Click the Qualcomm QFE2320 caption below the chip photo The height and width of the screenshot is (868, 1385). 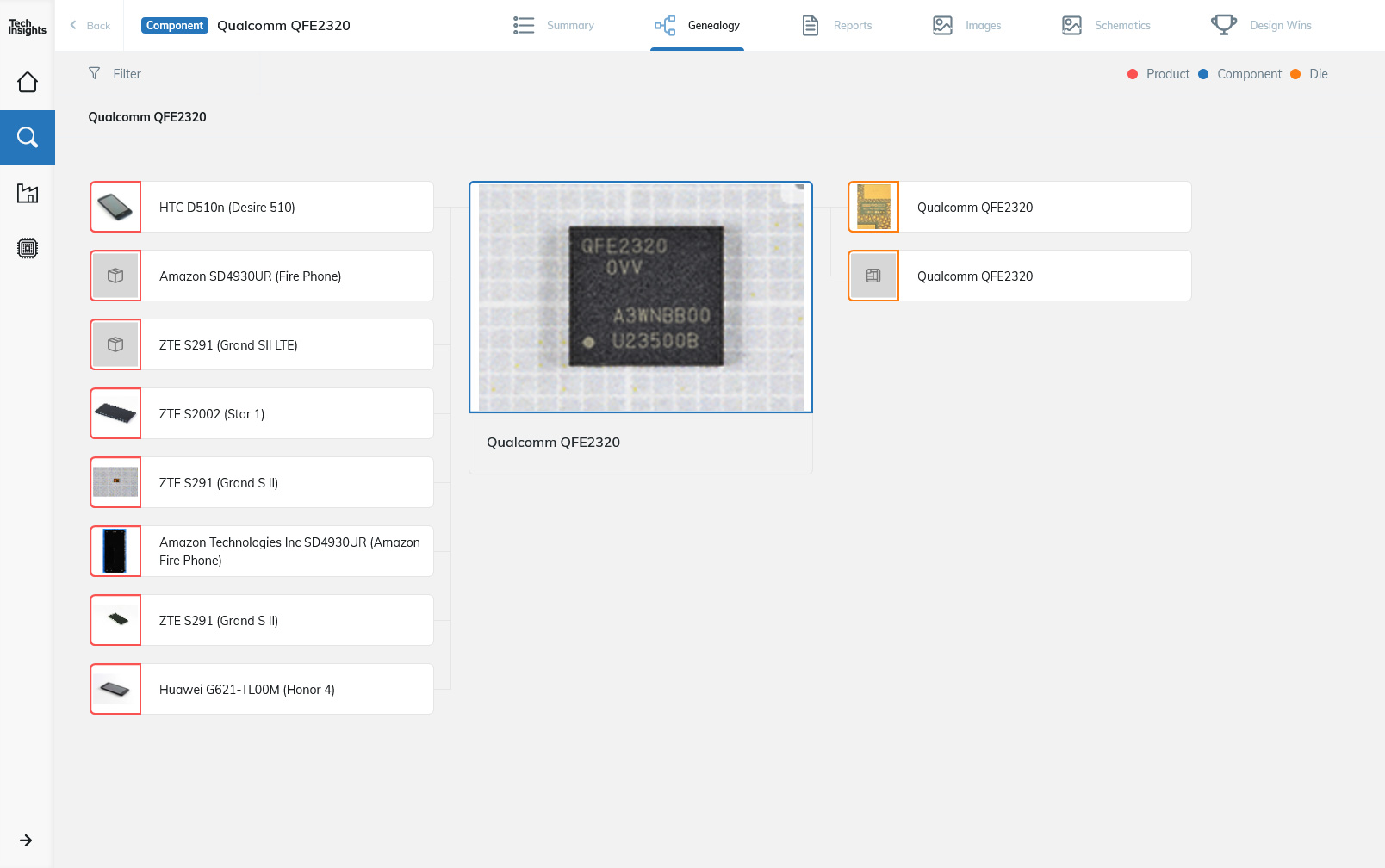pyautogui.click(x=553, y=443)
